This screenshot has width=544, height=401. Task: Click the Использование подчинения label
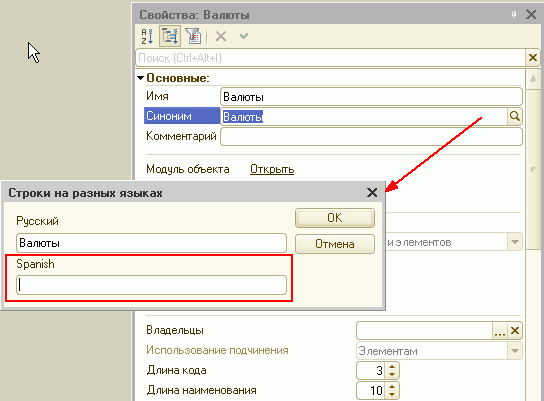tap(217, 350)
